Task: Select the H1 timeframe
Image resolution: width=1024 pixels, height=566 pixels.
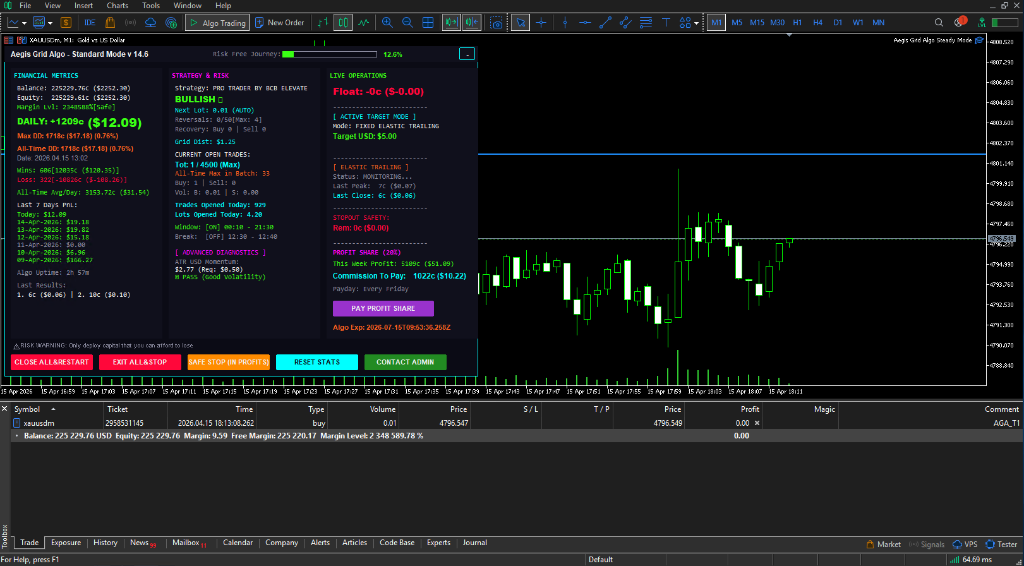Action: (x=797, y=22)
